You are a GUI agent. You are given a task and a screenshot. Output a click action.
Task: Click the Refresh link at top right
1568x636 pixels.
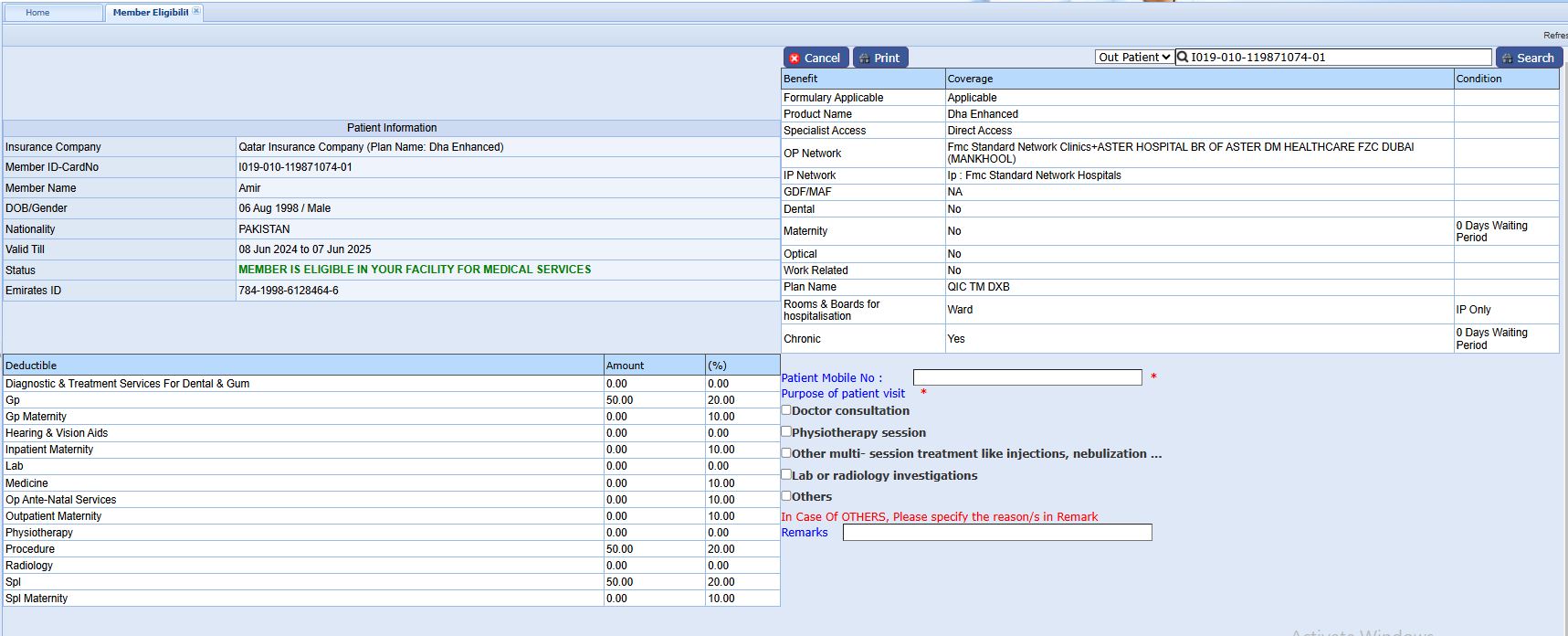(1554, 35)
